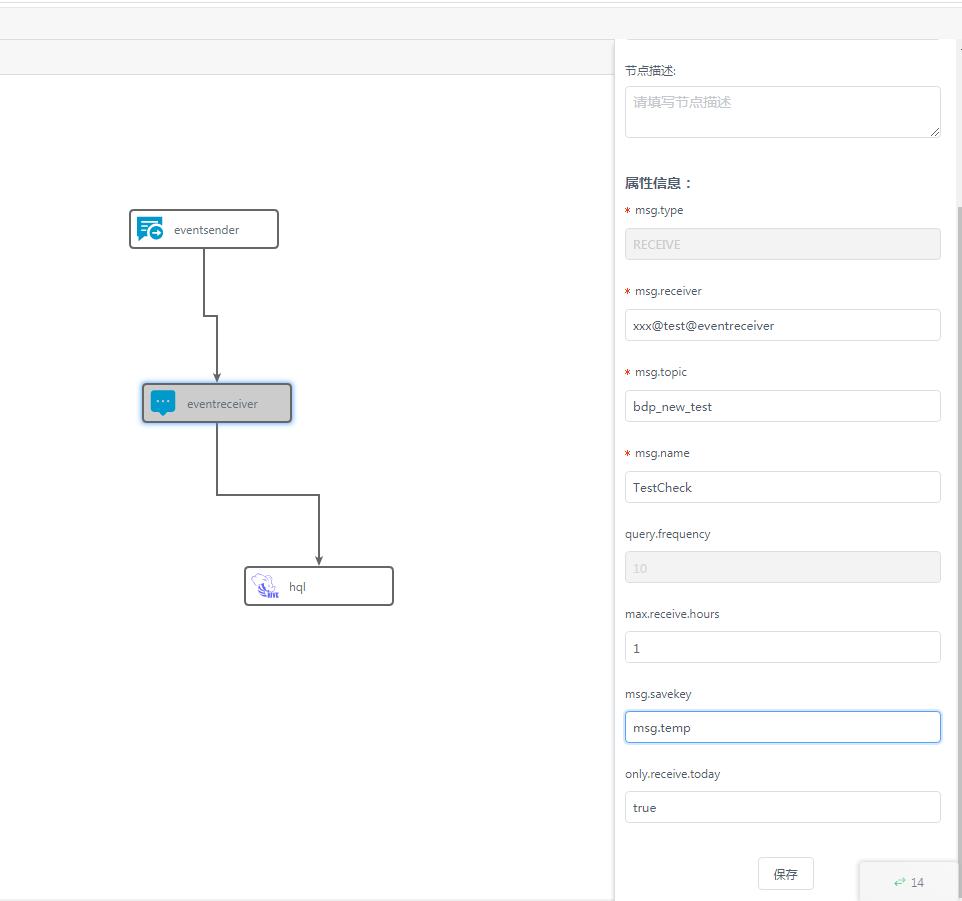Click the hql Hive node icon

(x=265, y=586)
